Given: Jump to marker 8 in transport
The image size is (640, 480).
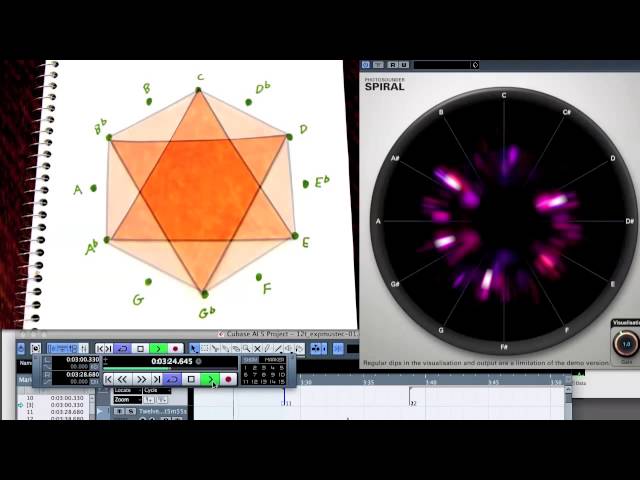Looking at the screenshot, I should [263, 375].
